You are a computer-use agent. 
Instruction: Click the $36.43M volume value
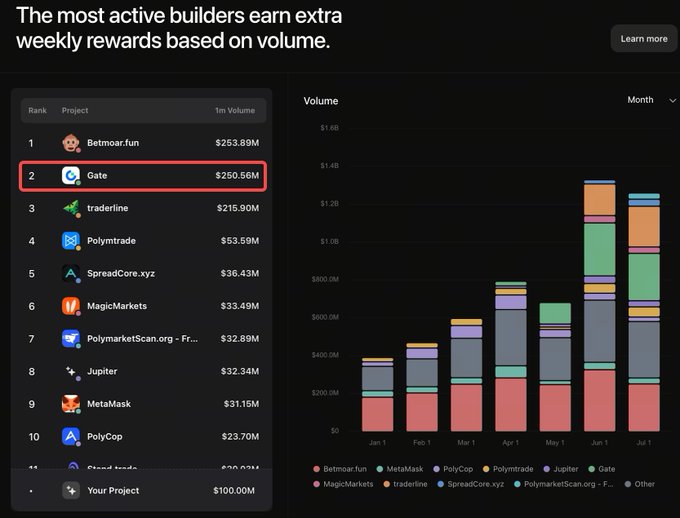pos(240,273)
